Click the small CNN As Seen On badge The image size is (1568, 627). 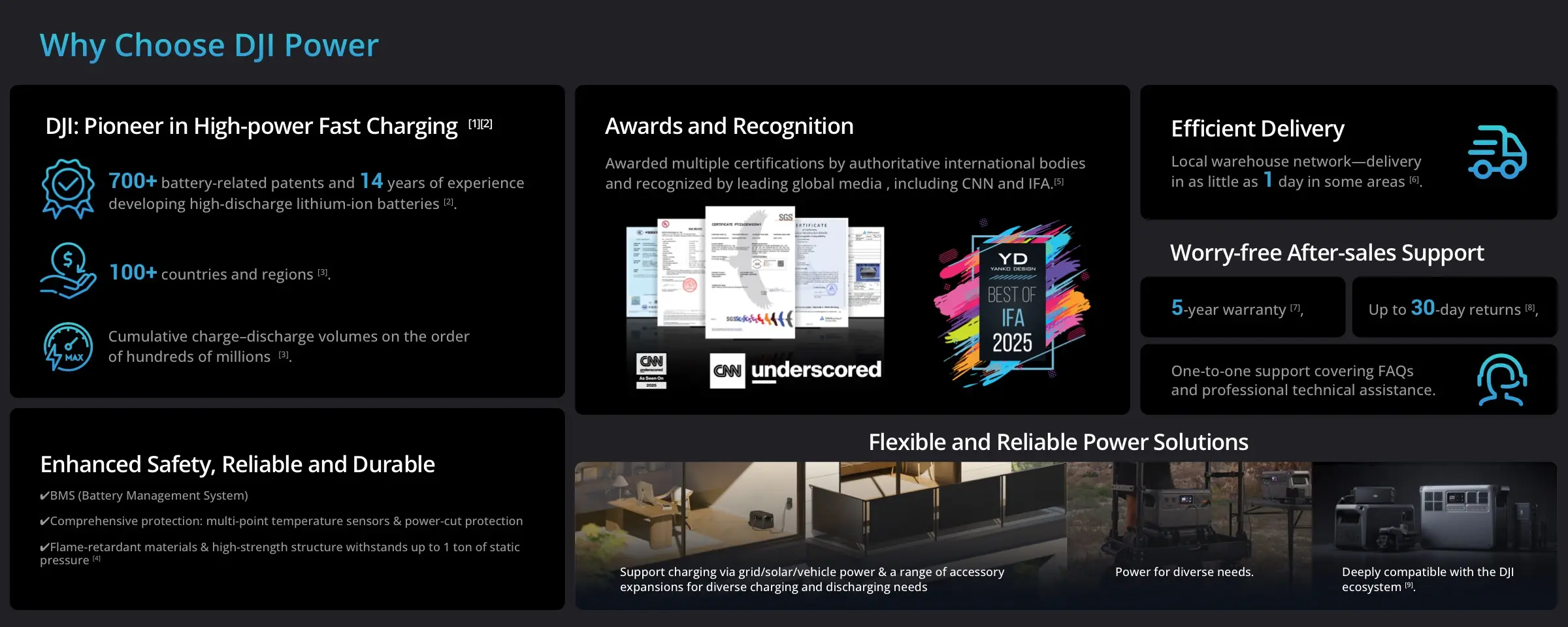651,371
